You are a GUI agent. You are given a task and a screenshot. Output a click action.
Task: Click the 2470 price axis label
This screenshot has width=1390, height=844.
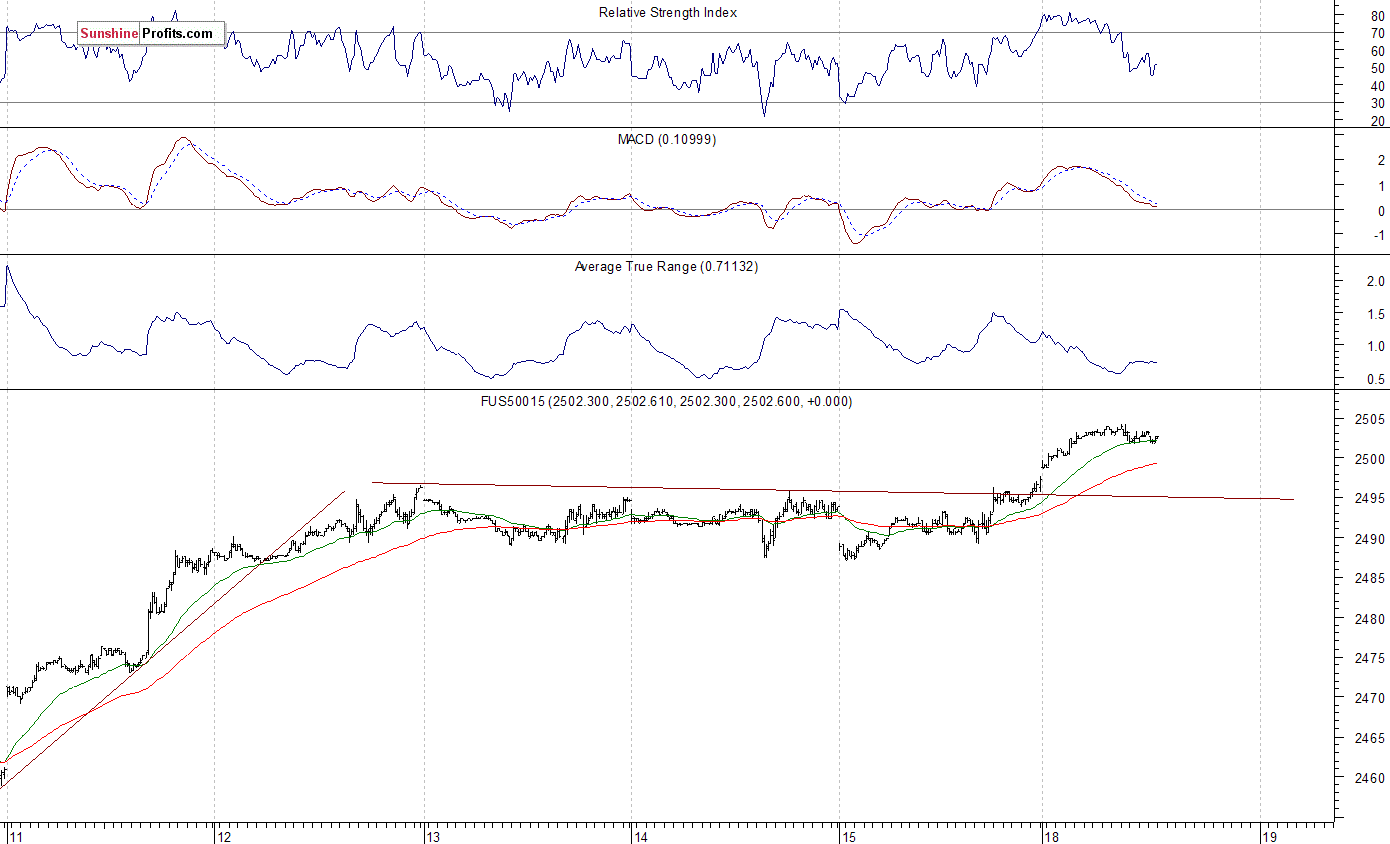(x=1368, y=698)
